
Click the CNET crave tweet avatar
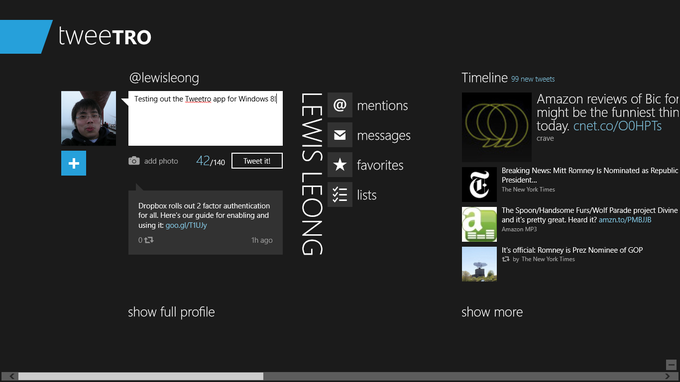[497, 127]
